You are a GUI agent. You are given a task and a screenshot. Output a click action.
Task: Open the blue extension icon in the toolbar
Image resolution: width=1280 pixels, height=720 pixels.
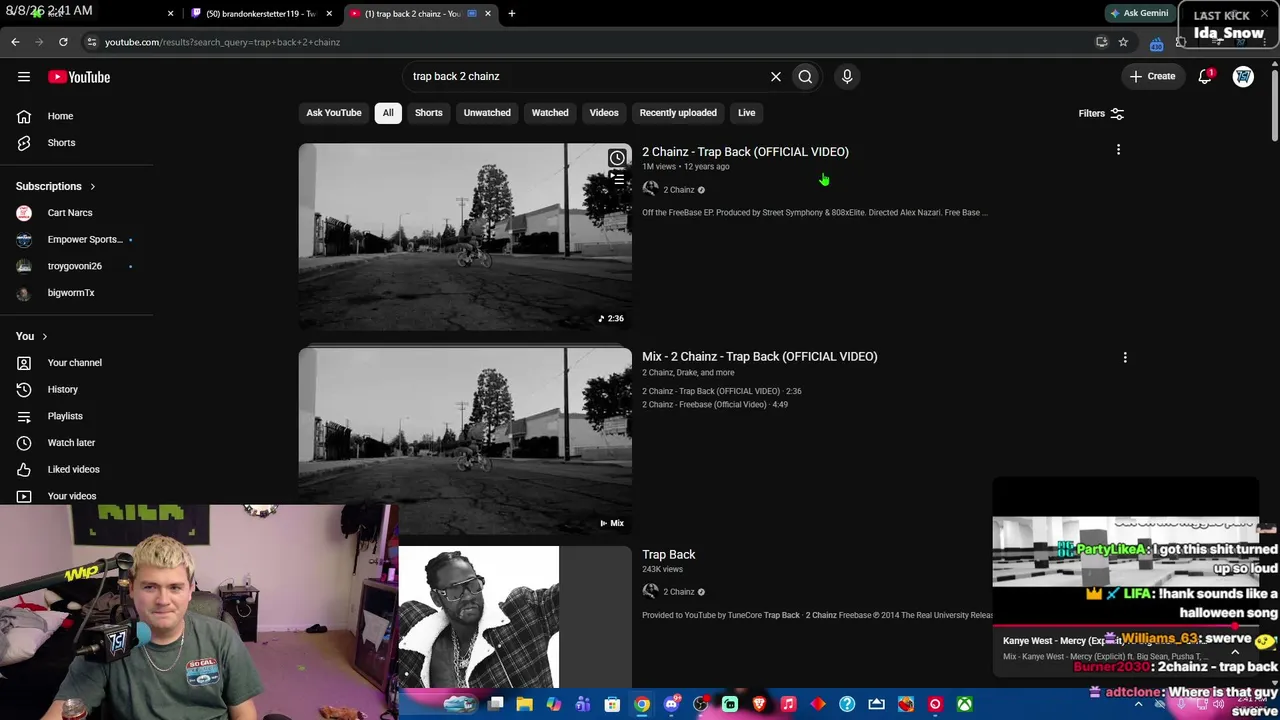[x=1156, y=43]
